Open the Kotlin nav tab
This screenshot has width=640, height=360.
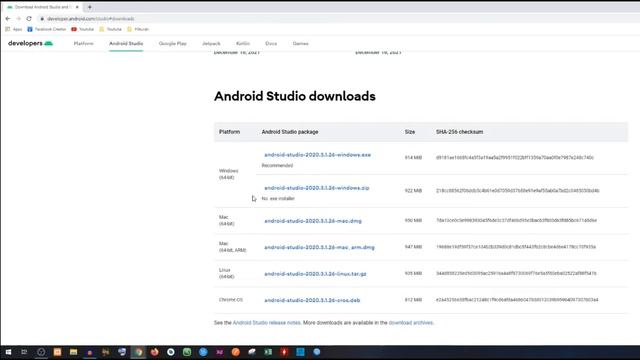tap(243, 43)
